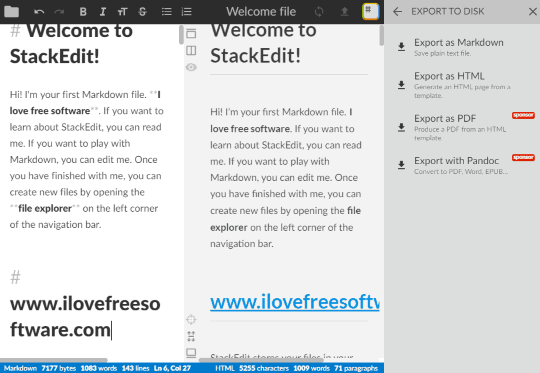The width and height of the screenshot is (540, 373).
Task: Click the publish upload arrow icon
Action: tap(344, 12)
